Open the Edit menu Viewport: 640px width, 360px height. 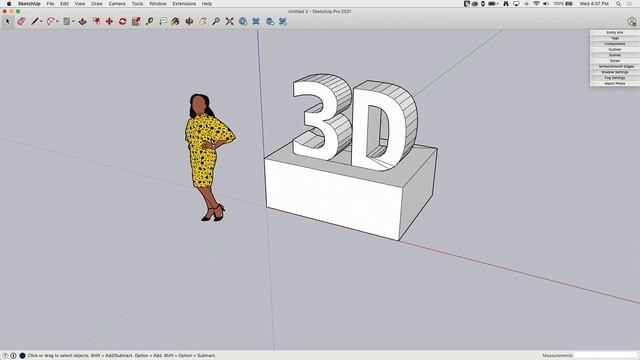(x=64, y=4)
